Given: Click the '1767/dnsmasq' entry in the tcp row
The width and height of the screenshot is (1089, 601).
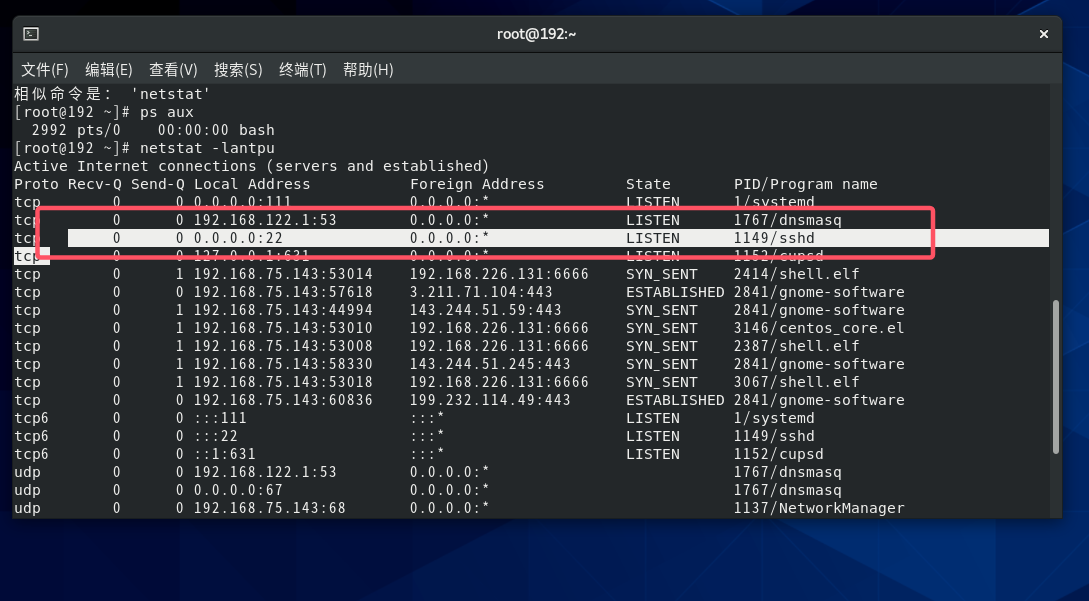Looking at the screenshot, I should 788,220.
